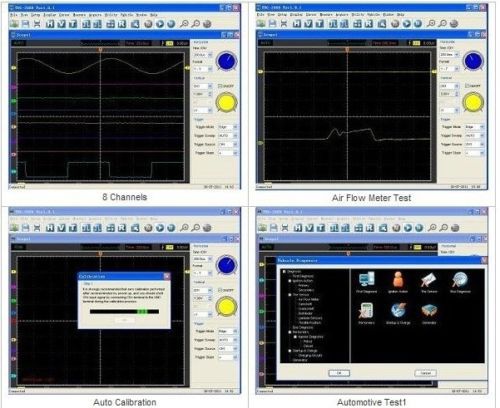Click Cancel in the Vehicle Diagnosis dialog
The height and width of the screenshot is (408, 500).
point(426,373)
